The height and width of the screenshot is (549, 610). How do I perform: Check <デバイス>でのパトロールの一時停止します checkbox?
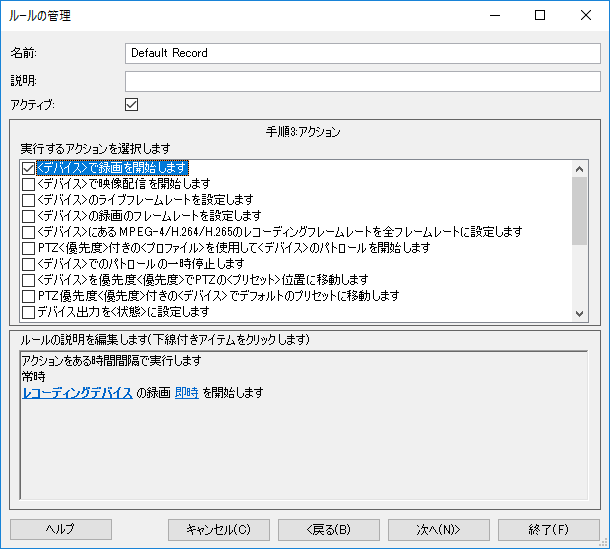coord(28,264)
